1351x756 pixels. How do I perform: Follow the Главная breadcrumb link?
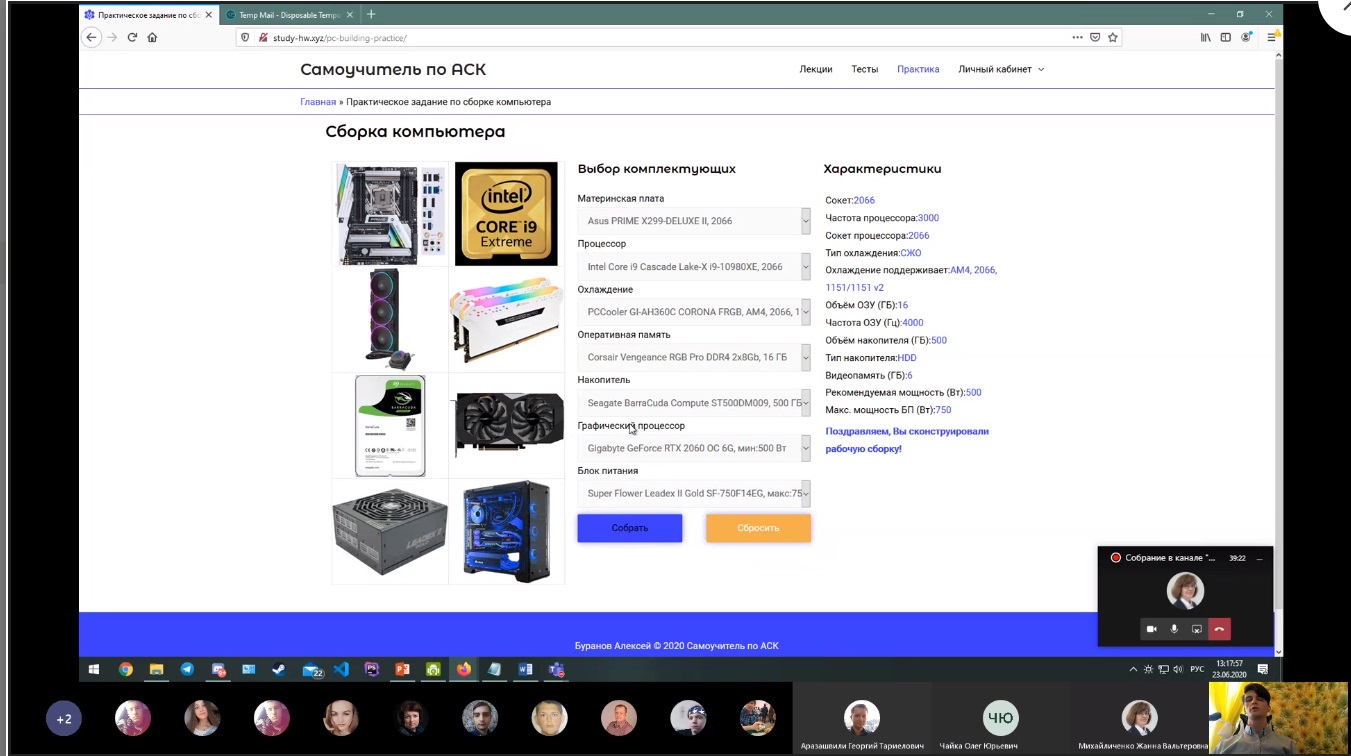pyautogui.click(x=318, y=102)
